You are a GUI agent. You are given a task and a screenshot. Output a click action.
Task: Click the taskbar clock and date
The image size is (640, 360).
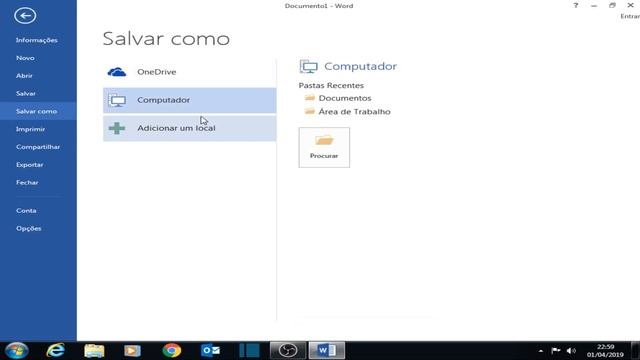point(605,351)
